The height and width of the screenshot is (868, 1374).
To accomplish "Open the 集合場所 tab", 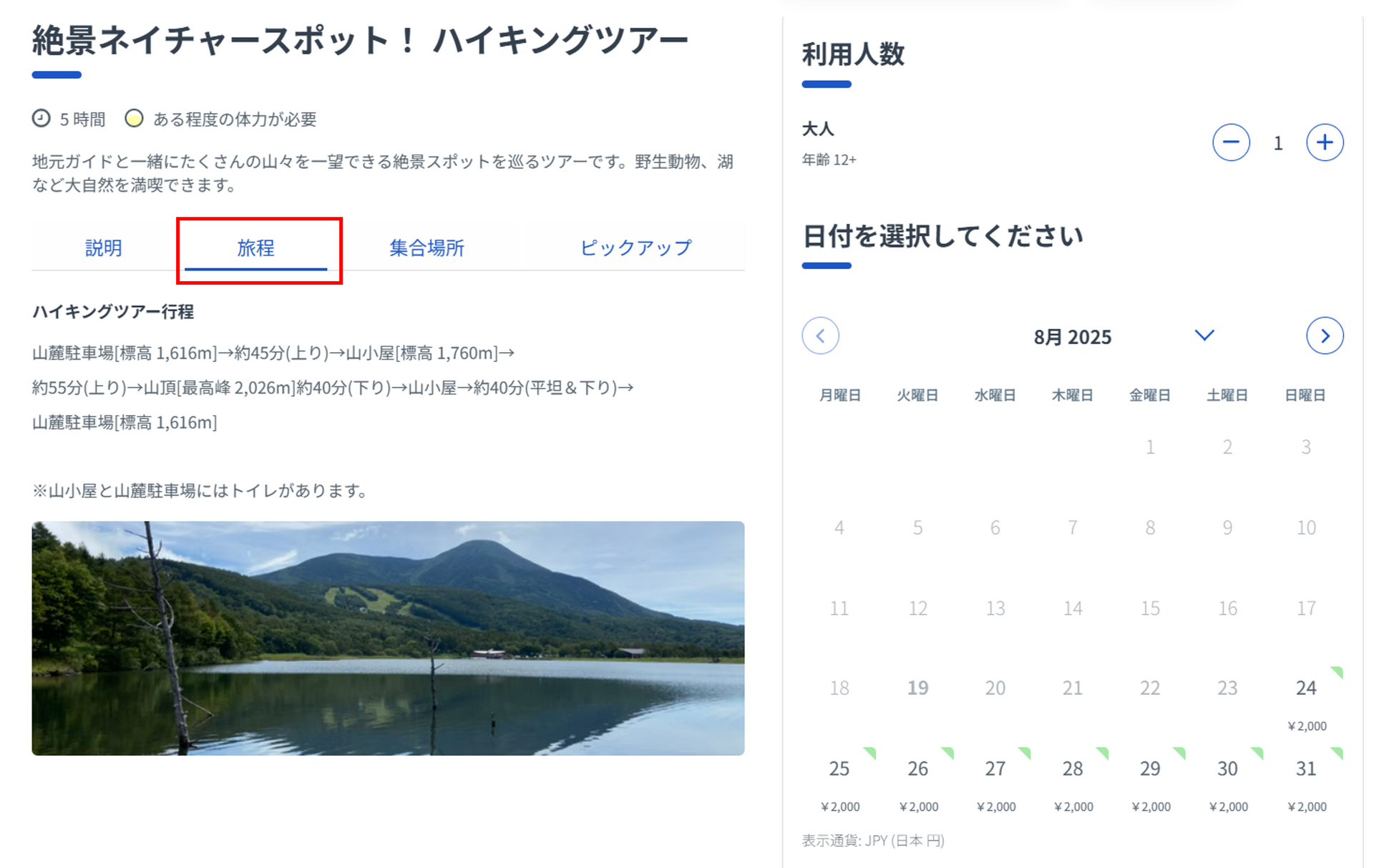I will point(427,248).
